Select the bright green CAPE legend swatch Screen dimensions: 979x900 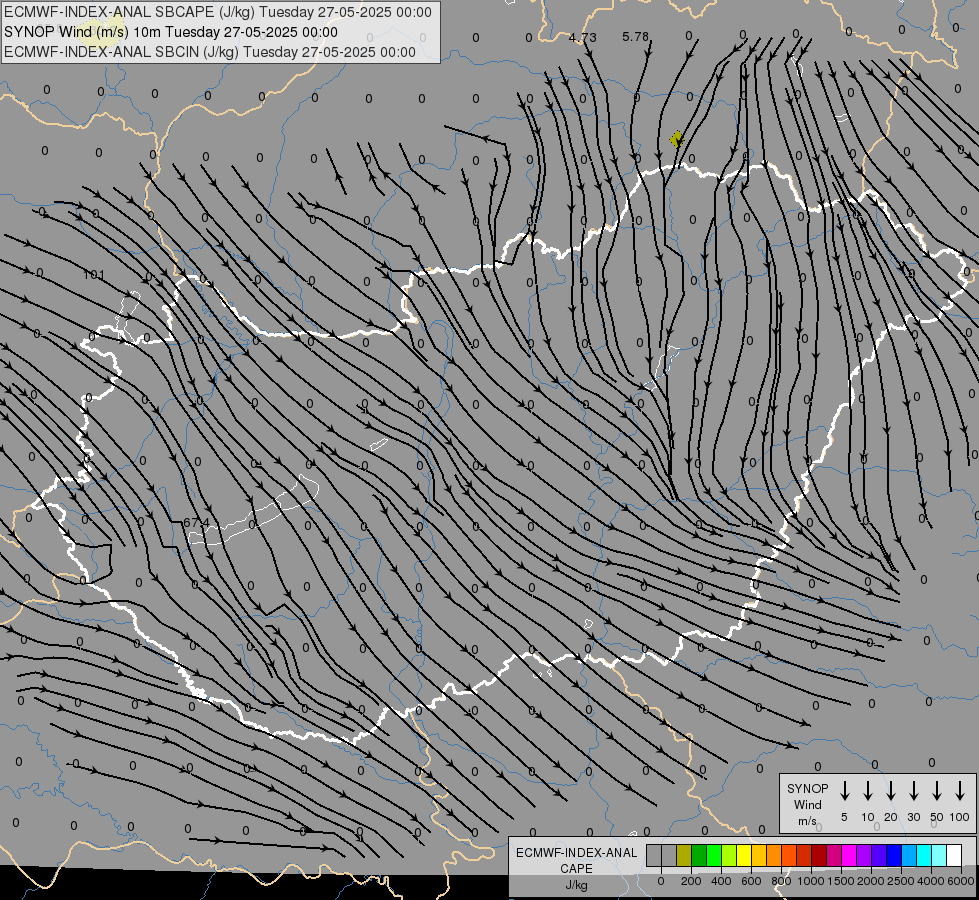click(714, 855)
